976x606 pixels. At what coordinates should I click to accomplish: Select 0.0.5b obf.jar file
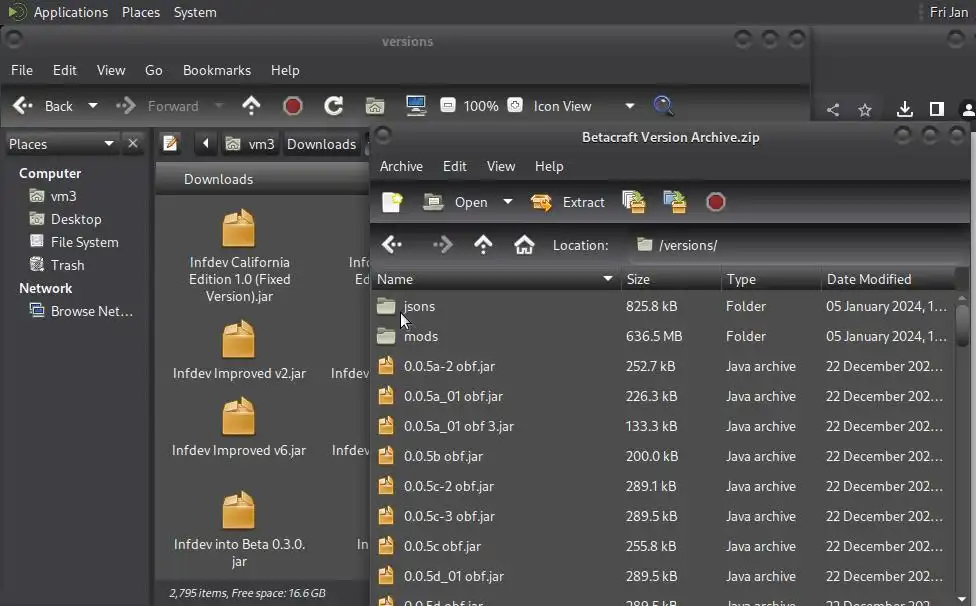click(x=662, y=456)
